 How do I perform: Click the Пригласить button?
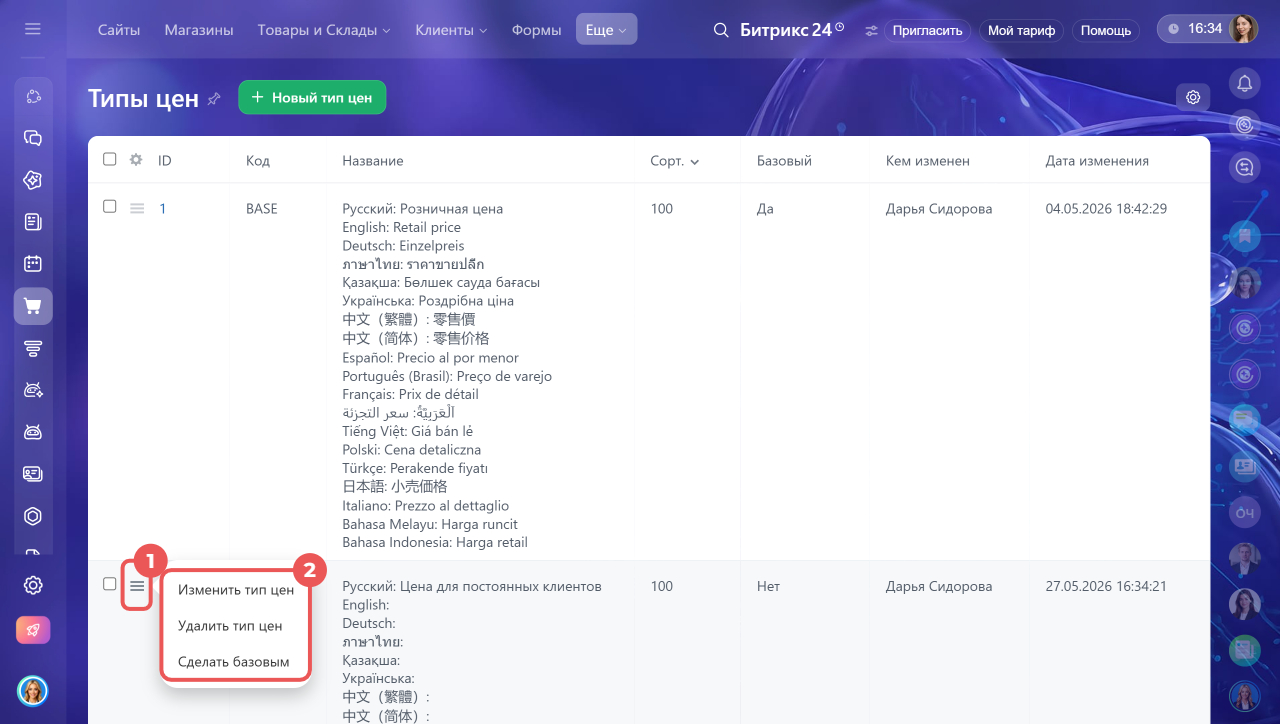point(927,30)
